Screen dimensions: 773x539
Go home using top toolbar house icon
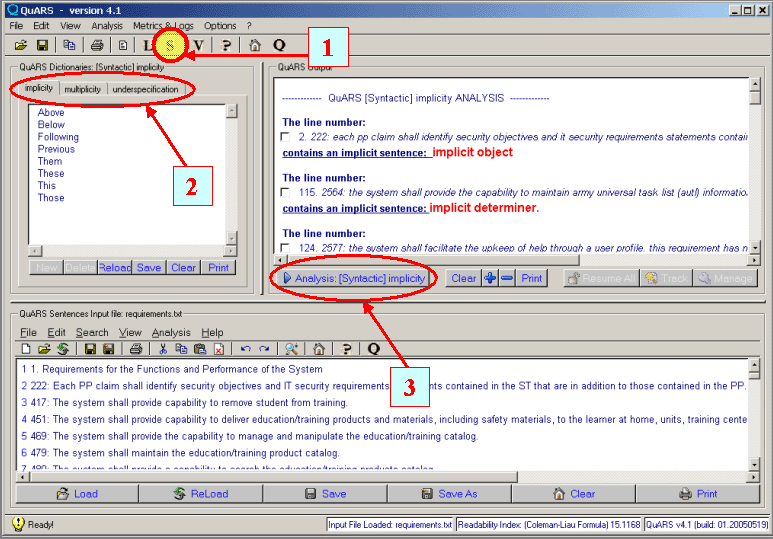coord(254,45)
